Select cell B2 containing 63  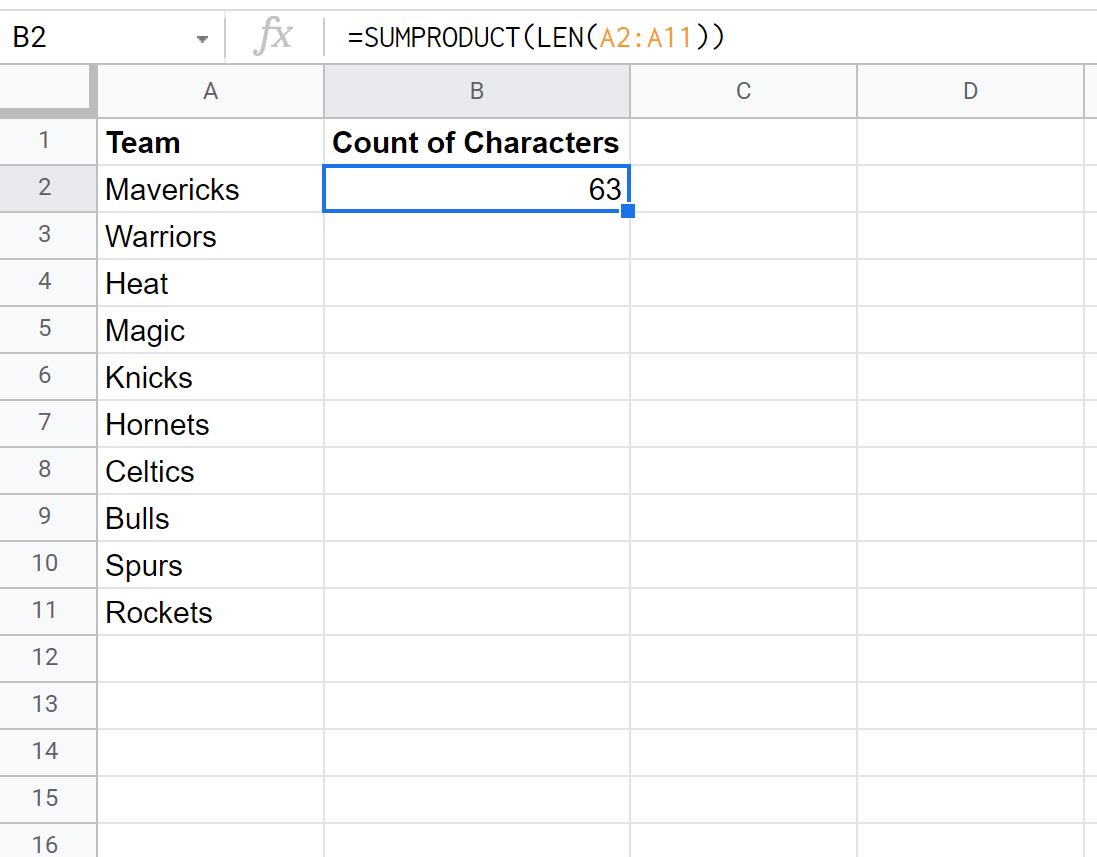(x=477, y=189)
